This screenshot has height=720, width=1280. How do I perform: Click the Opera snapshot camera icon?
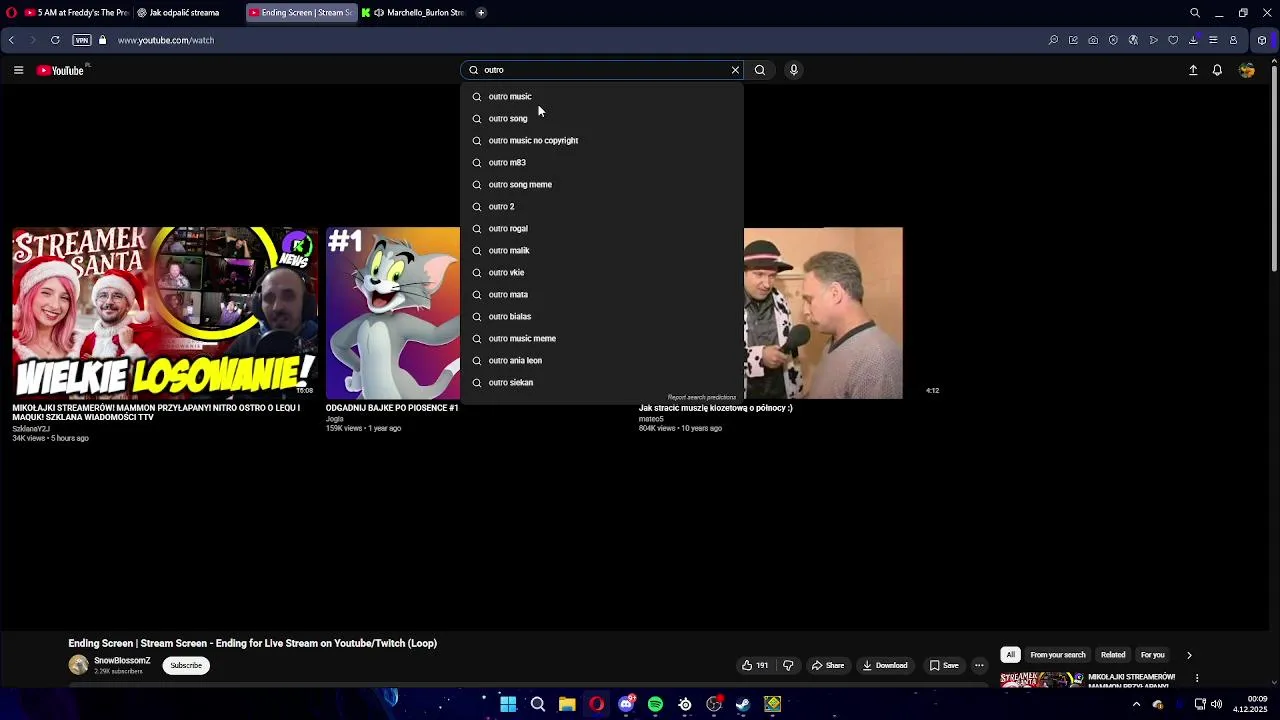tap(1093, 40)
